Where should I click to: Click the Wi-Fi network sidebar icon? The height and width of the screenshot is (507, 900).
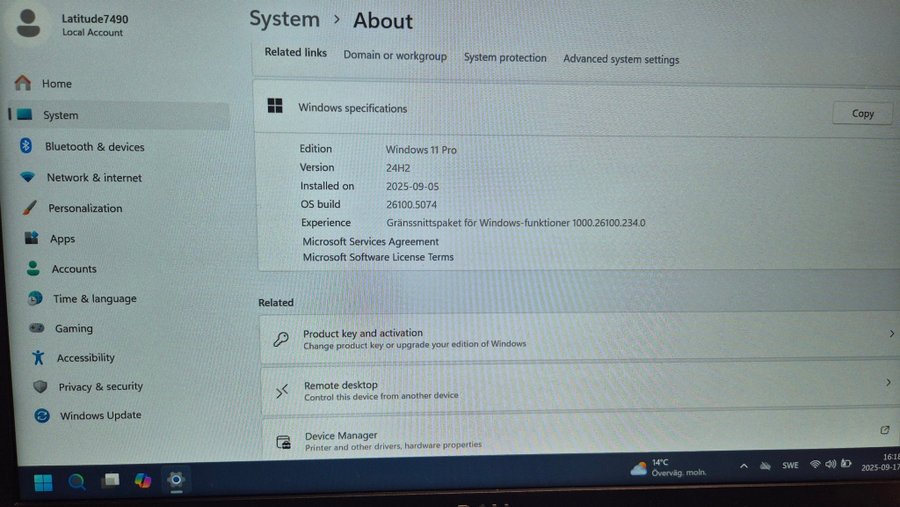(x=28, y=177)
